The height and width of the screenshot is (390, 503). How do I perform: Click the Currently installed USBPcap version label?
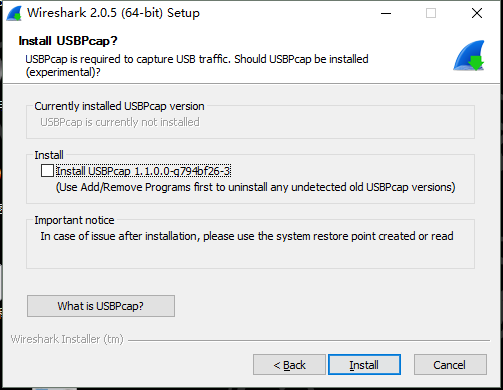coord(119,106)
